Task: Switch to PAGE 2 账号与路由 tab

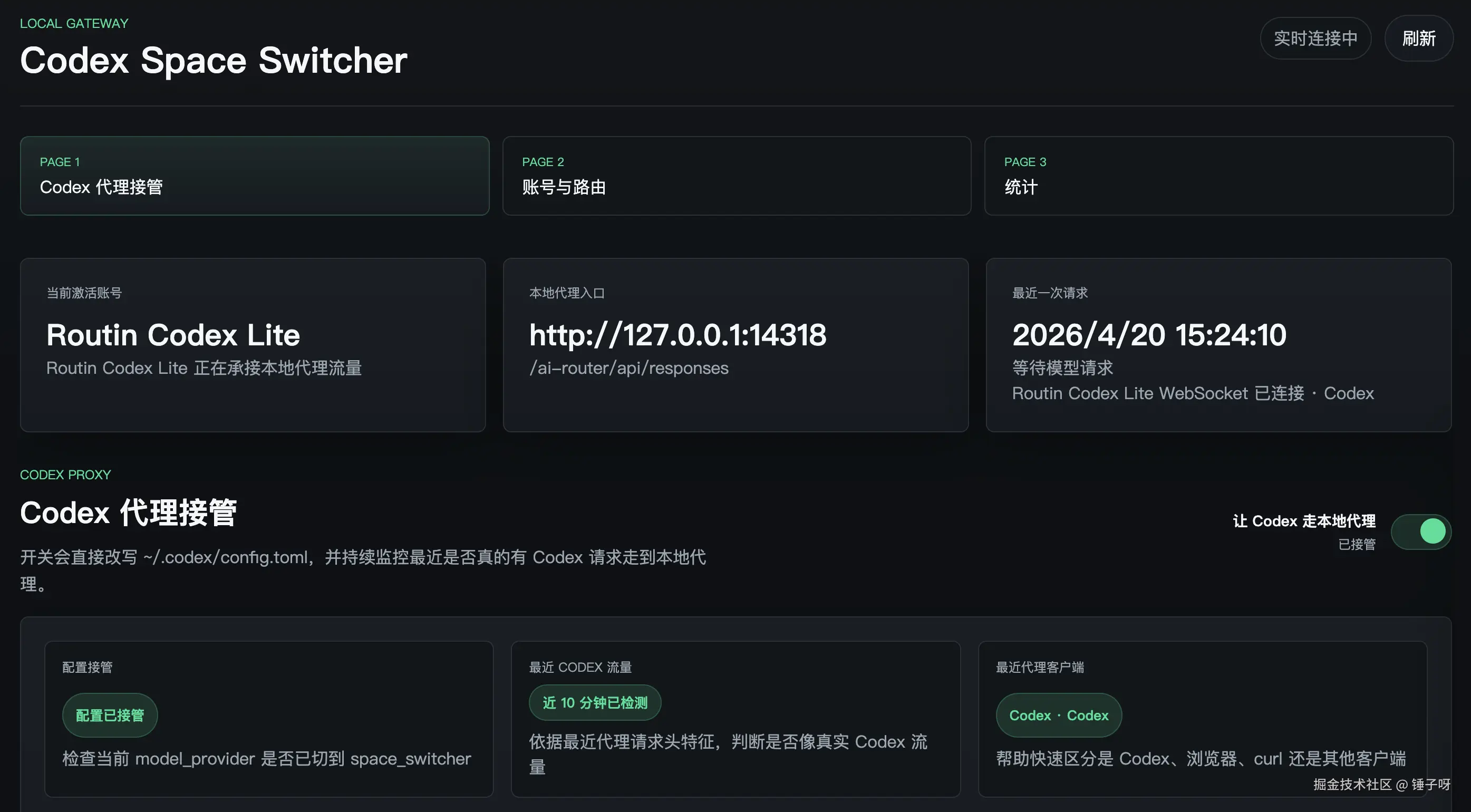Action: (x=736, y=175)
